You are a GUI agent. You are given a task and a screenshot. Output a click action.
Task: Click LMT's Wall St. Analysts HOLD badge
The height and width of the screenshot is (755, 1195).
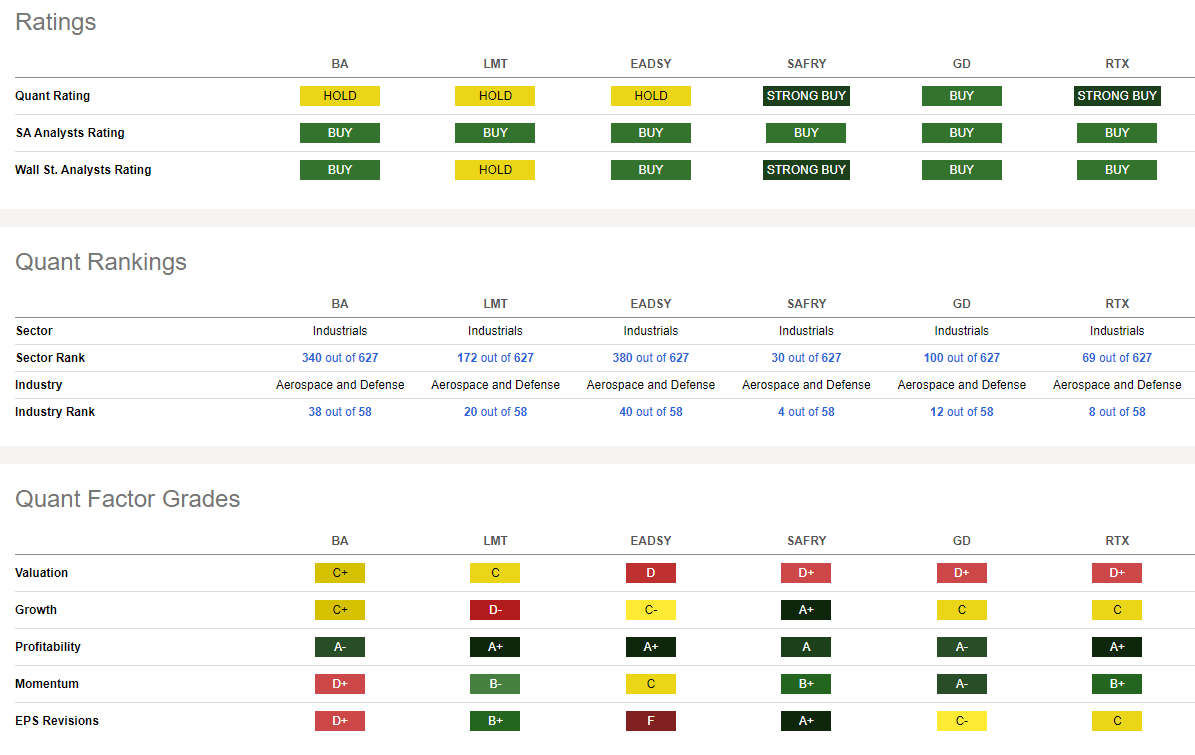495,170
